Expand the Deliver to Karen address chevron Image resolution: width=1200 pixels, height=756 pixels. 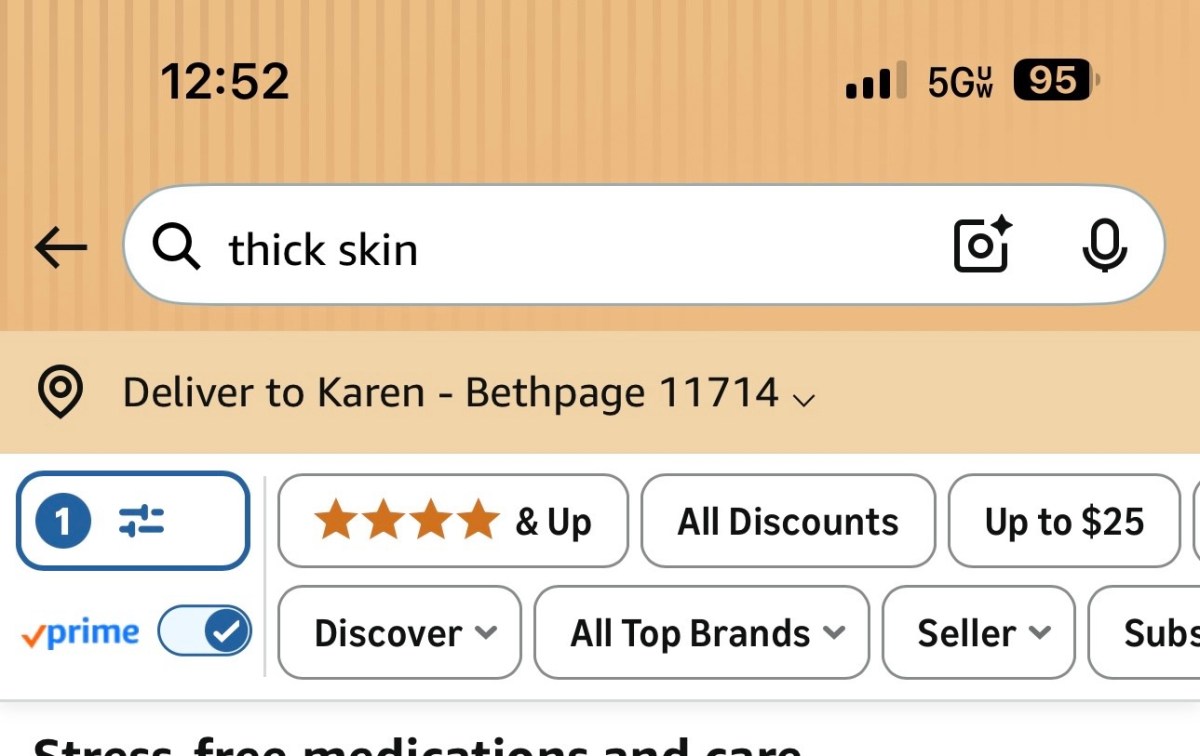pyautogui.click(x=803, y=400)
